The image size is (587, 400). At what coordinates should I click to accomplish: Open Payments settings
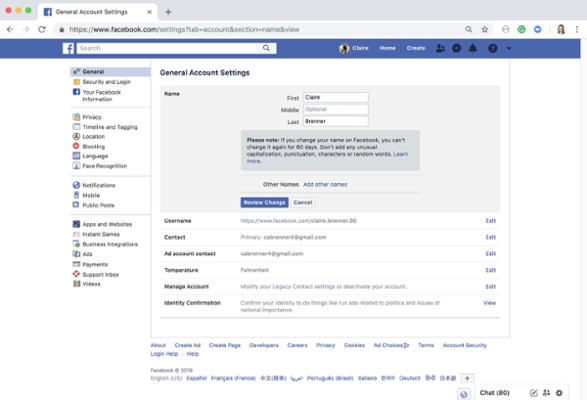95,264
